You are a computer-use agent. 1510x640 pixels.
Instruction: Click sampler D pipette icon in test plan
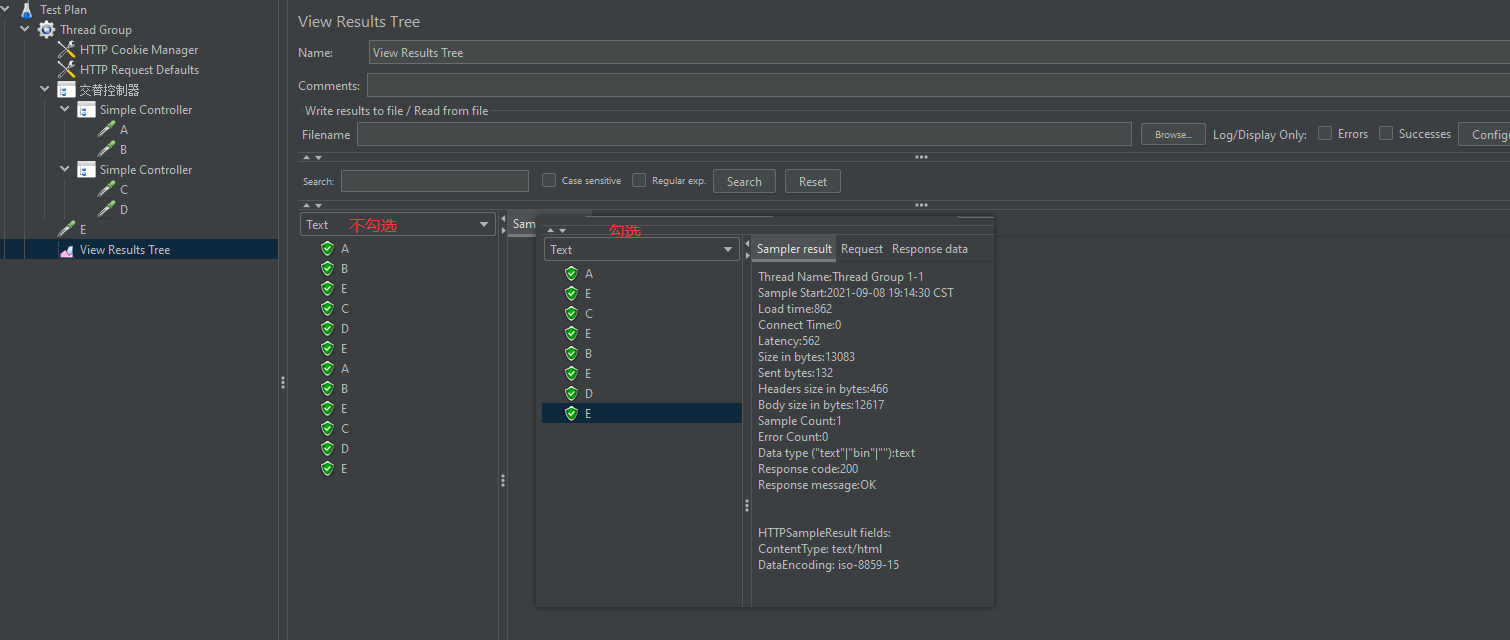106,209
